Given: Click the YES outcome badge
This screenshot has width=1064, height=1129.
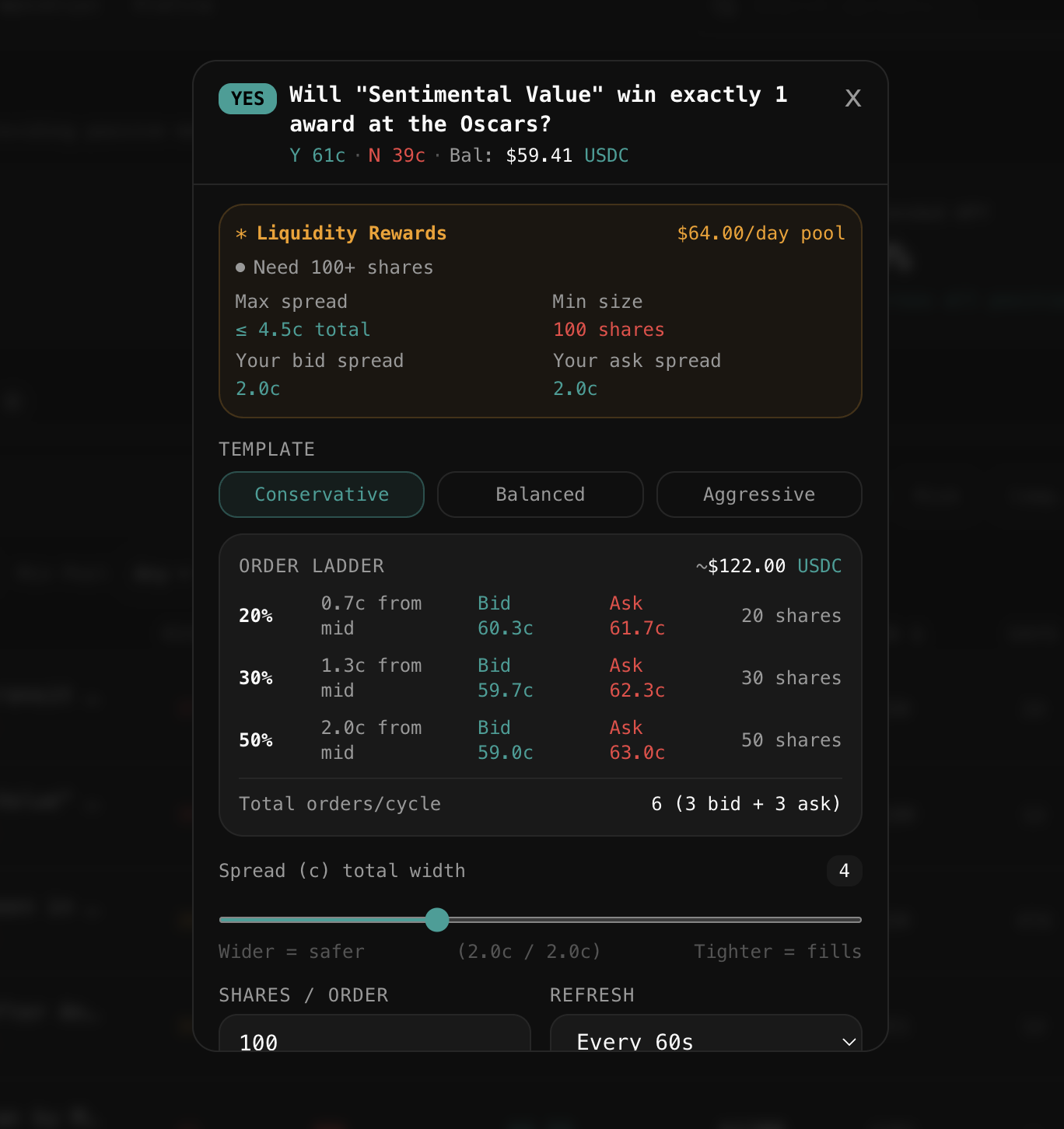Looking at the screenshot, I should [x=247, y=99].
